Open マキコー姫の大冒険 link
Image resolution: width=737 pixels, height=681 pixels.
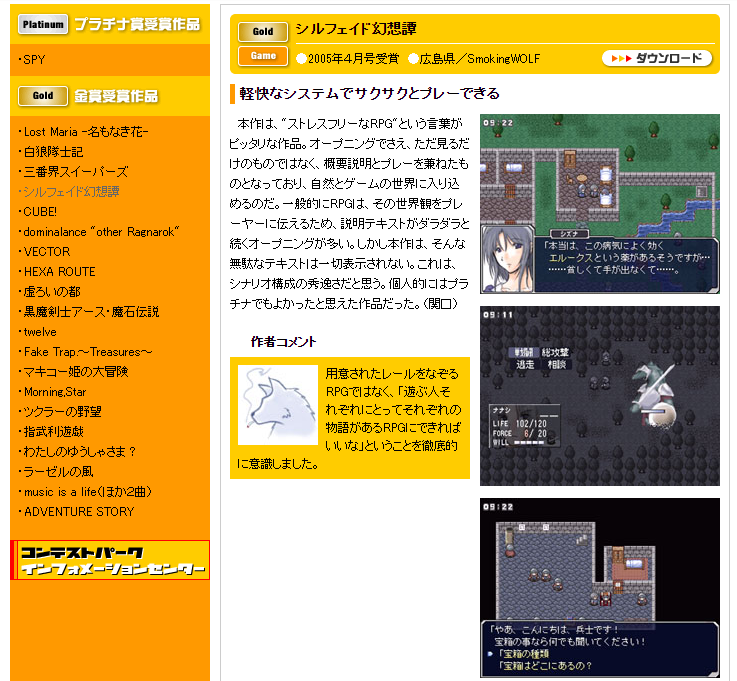pos(76,372)
